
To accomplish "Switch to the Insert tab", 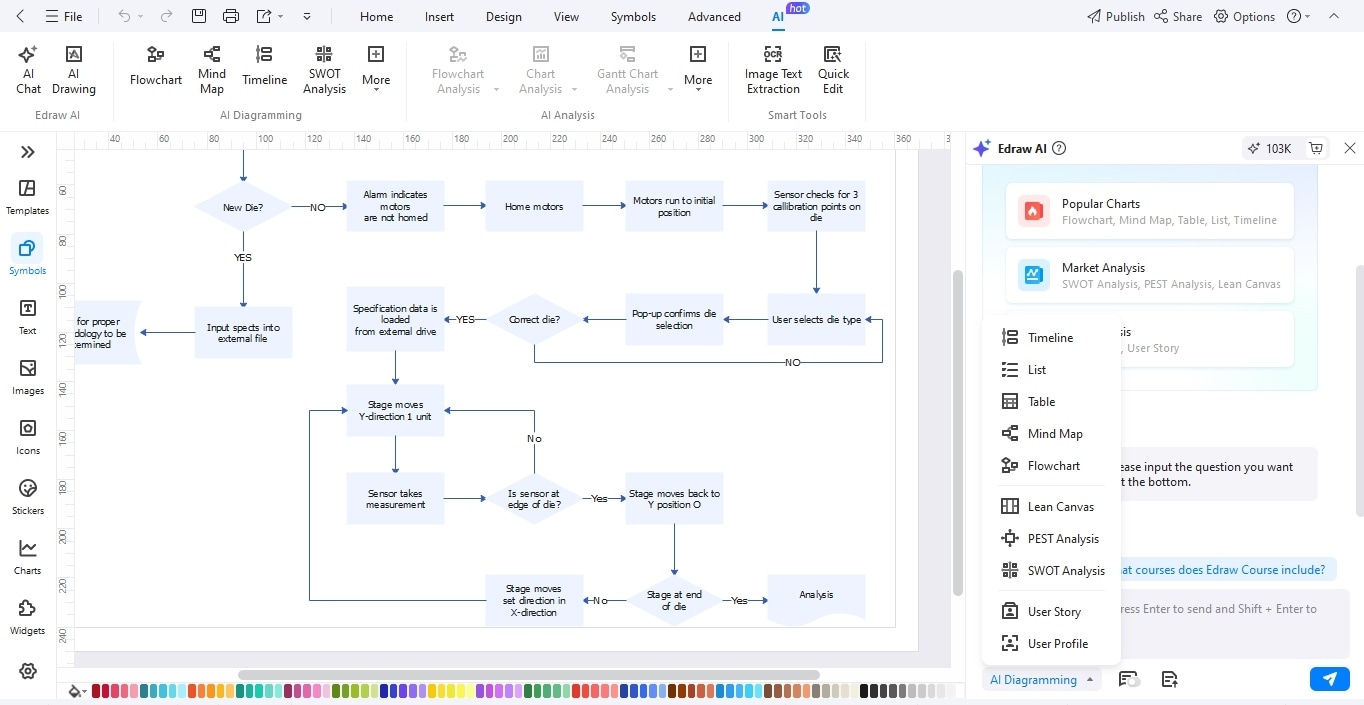I will tap(439, 16).
